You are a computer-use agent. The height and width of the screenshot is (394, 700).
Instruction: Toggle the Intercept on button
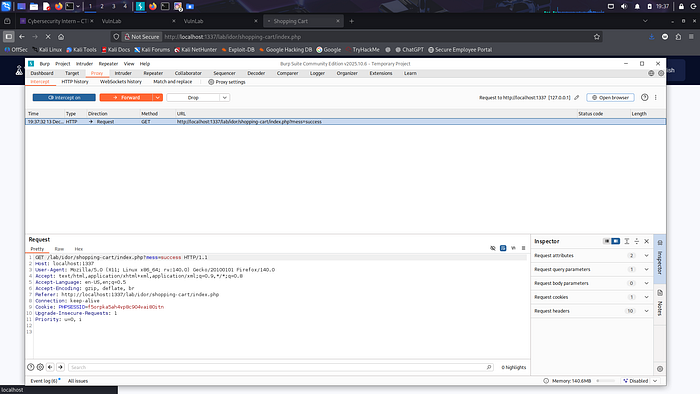(x=64, y=97)
